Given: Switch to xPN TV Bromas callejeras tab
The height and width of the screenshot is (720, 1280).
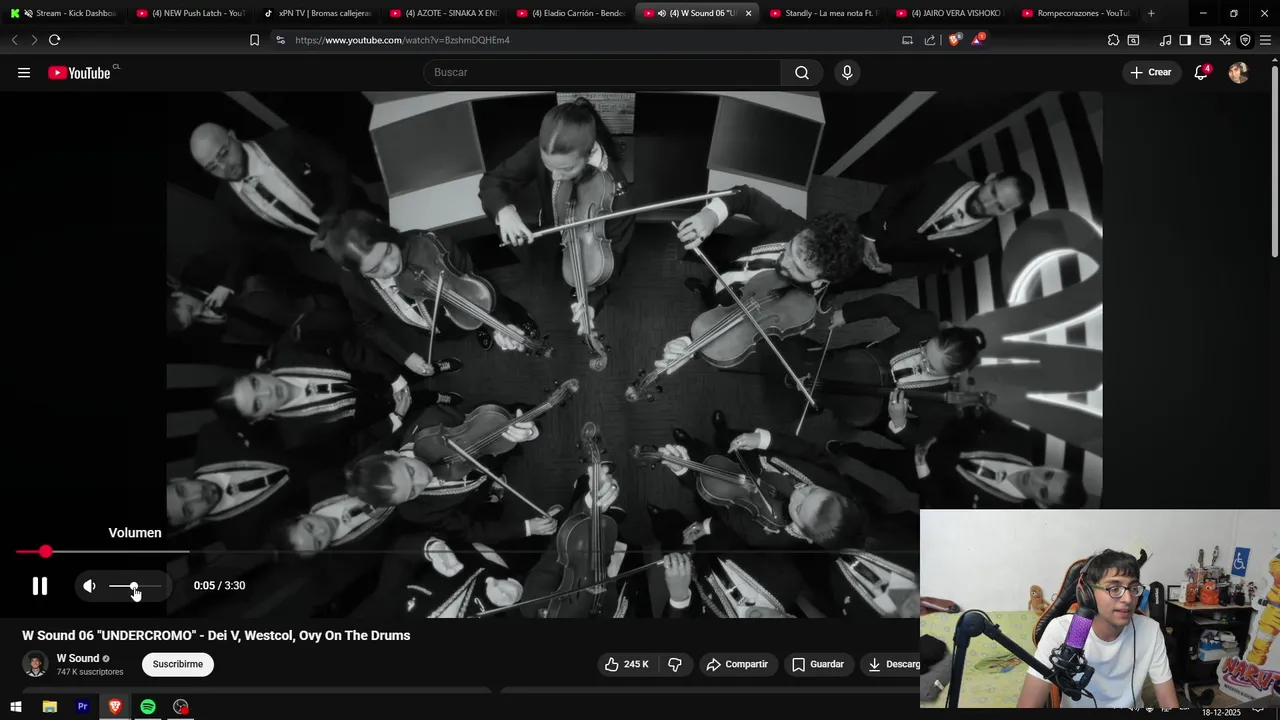Looking at the screenshot, I should pyautogui.click(x=317, y=13).
